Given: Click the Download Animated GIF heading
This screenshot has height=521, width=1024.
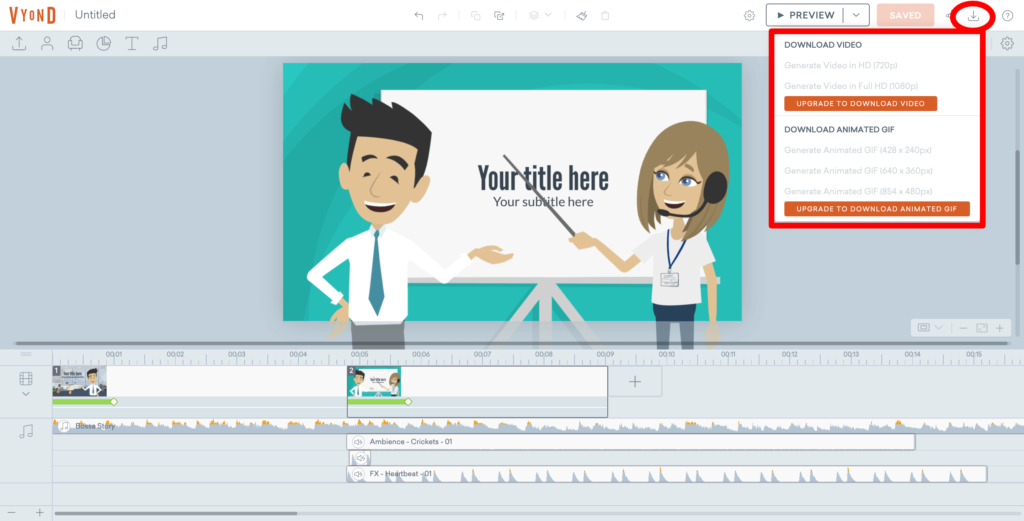Looking at the screenshot, I should 839,129.
